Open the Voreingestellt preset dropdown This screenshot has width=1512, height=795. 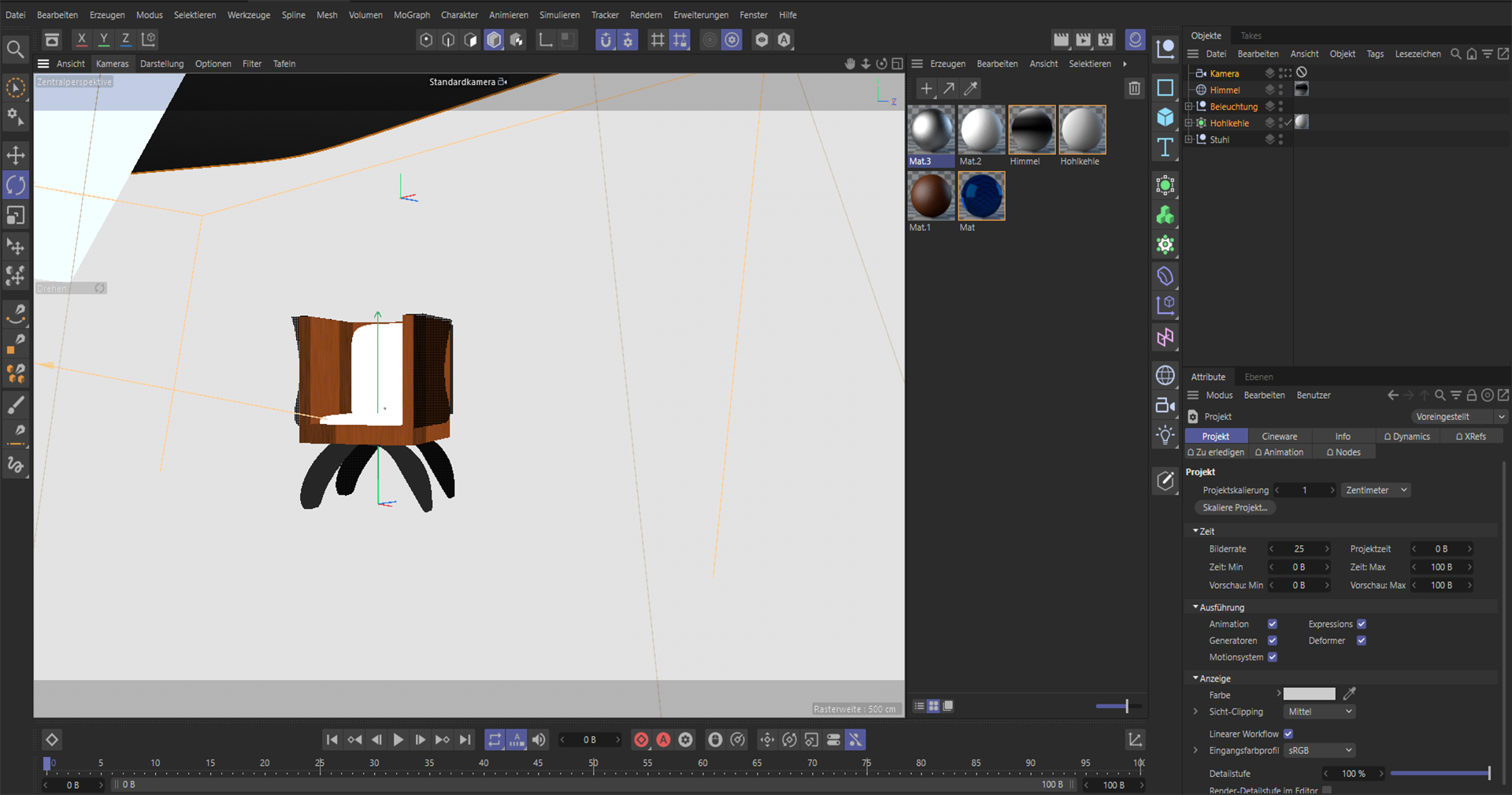click(1458, 417)
